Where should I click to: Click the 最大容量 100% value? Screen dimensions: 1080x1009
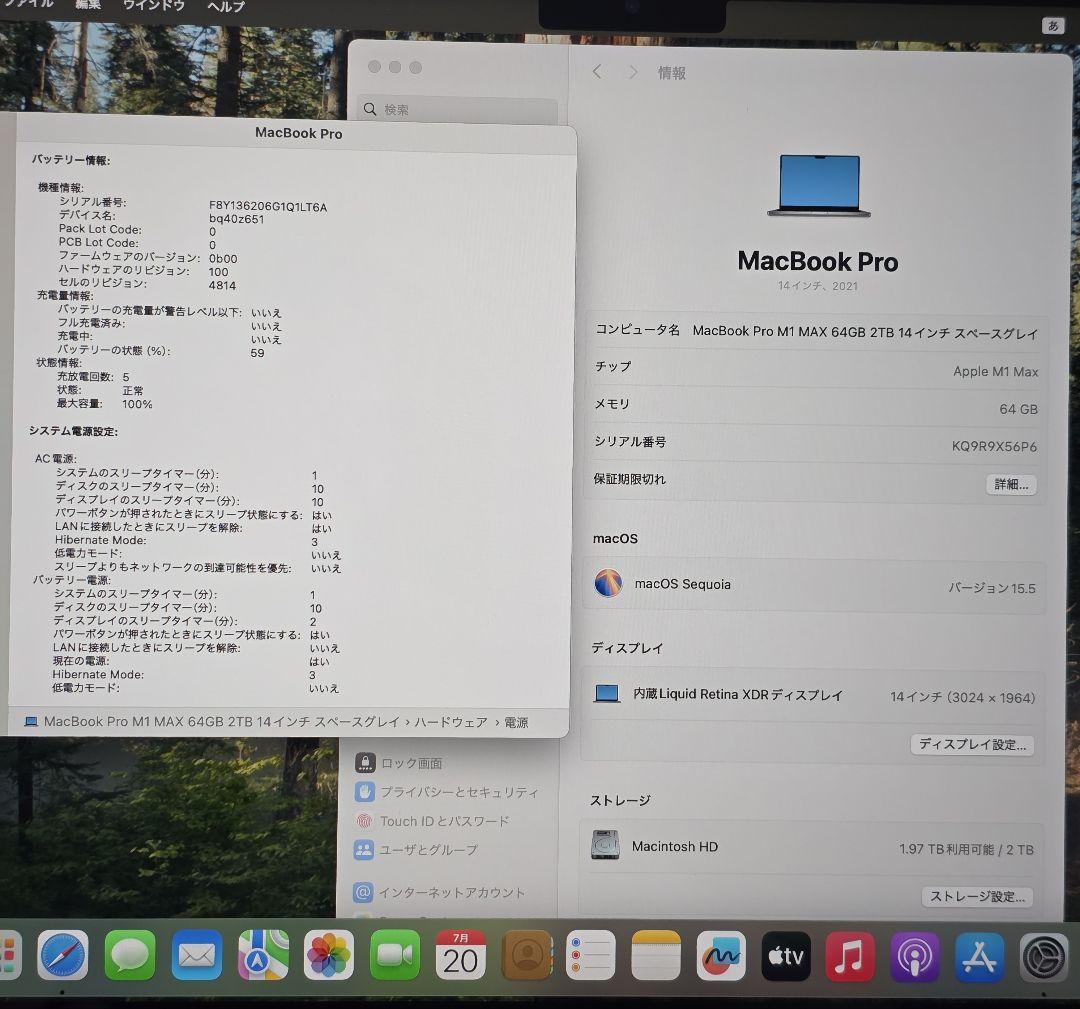pyautogui.click(x=137, y=404)
